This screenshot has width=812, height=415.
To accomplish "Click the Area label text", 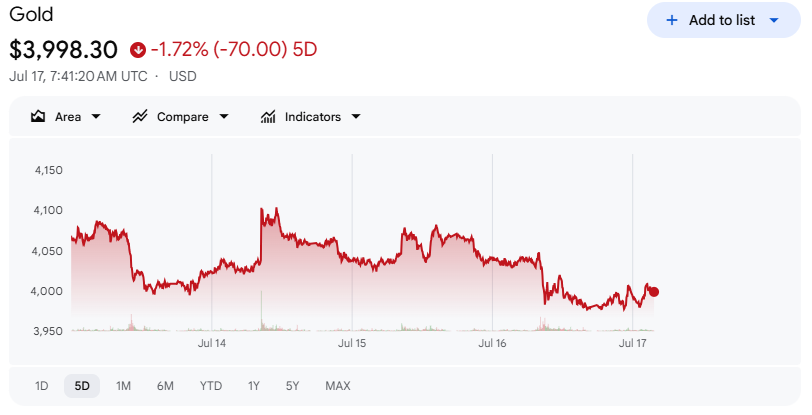I will coord(68,117).
